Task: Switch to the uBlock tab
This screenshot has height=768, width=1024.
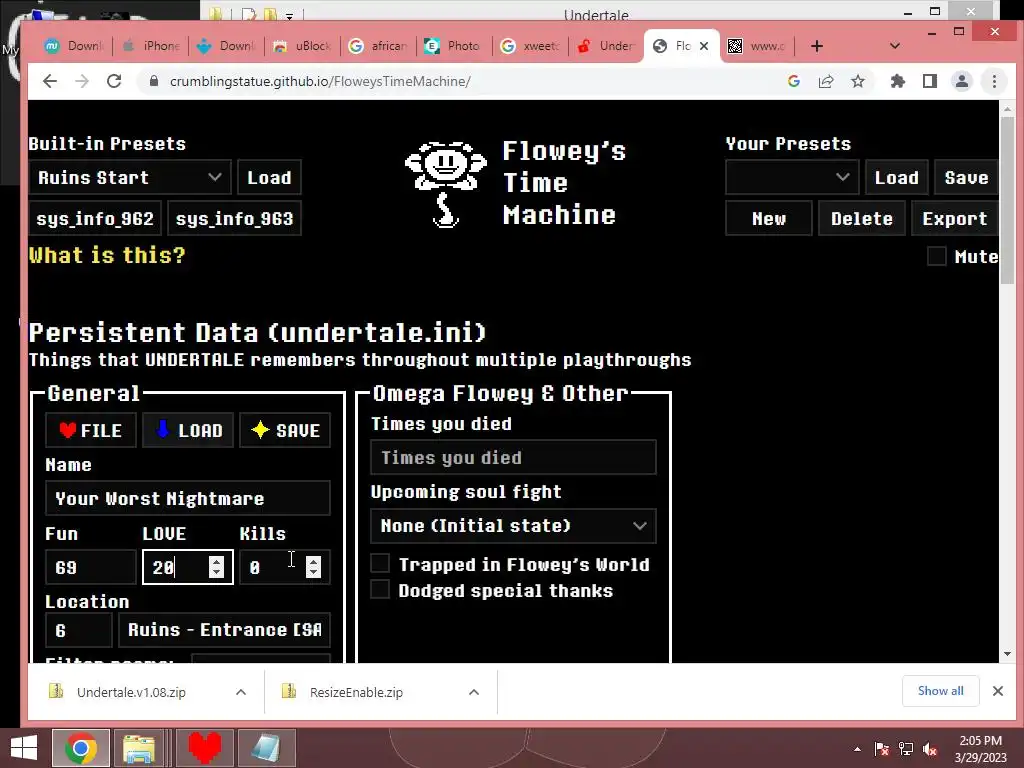Action: [x=302, y=46]
